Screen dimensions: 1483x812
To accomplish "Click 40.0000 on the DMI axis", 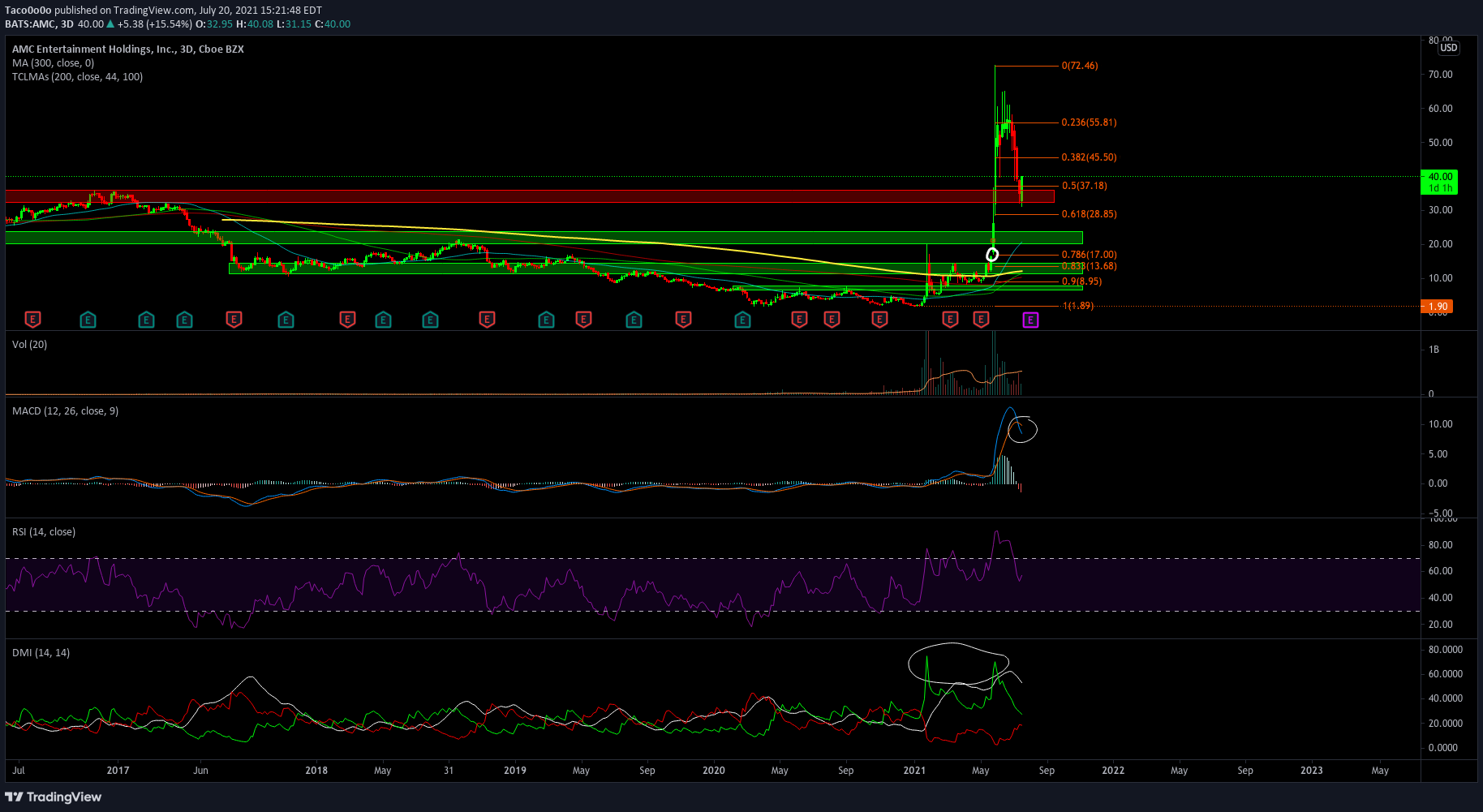I will pyautogui.click(x=1446, y=698).
